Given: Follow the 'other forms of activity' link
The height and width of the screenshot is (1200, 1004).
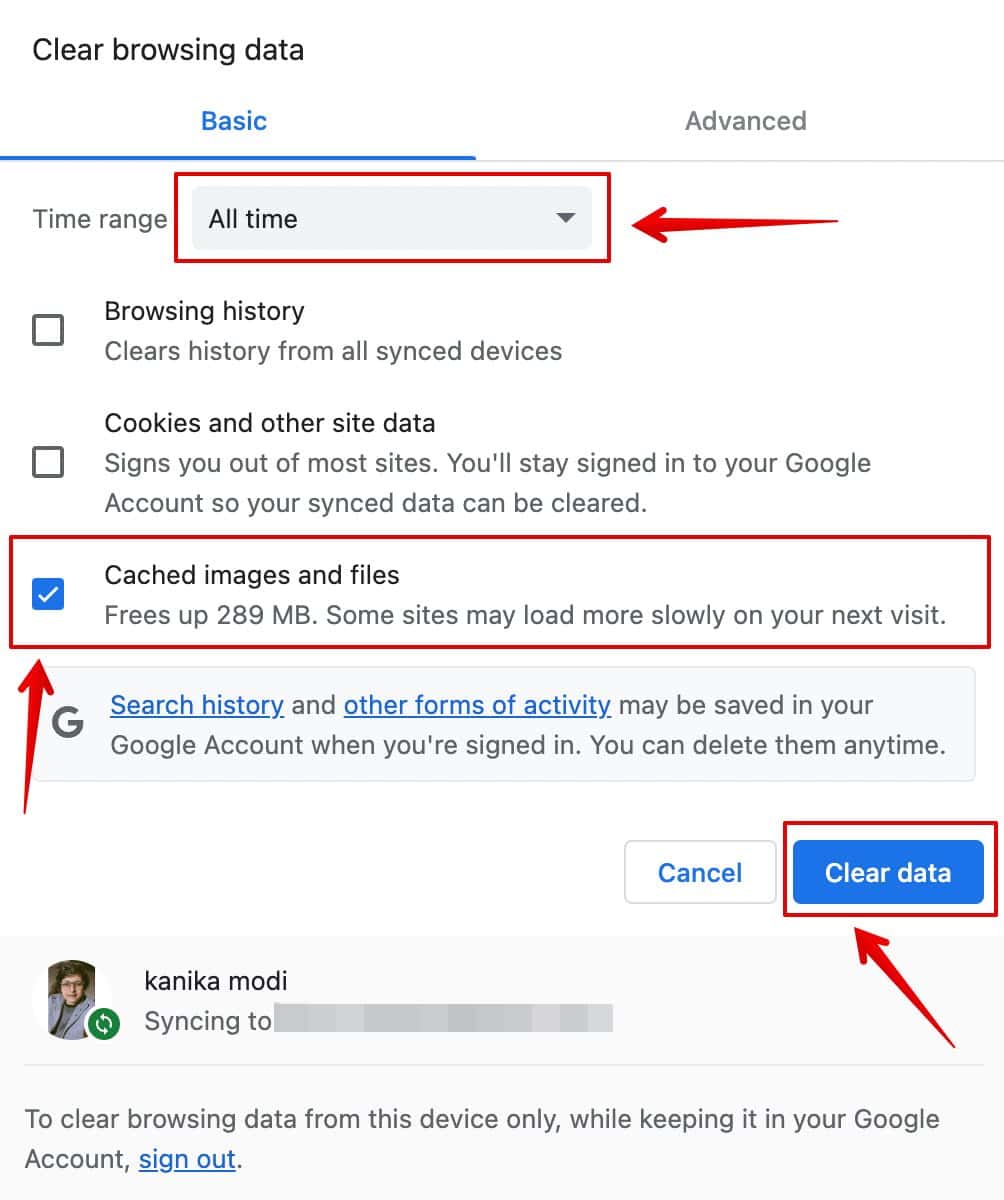Looking at the screenshot, I should [477, 705].
